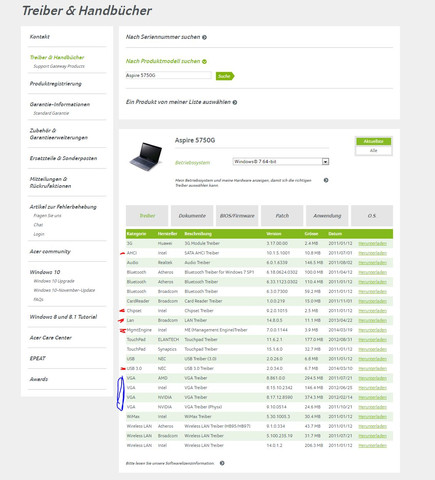Open Treiber & Handbücher in the sidebar

(57, 57)
